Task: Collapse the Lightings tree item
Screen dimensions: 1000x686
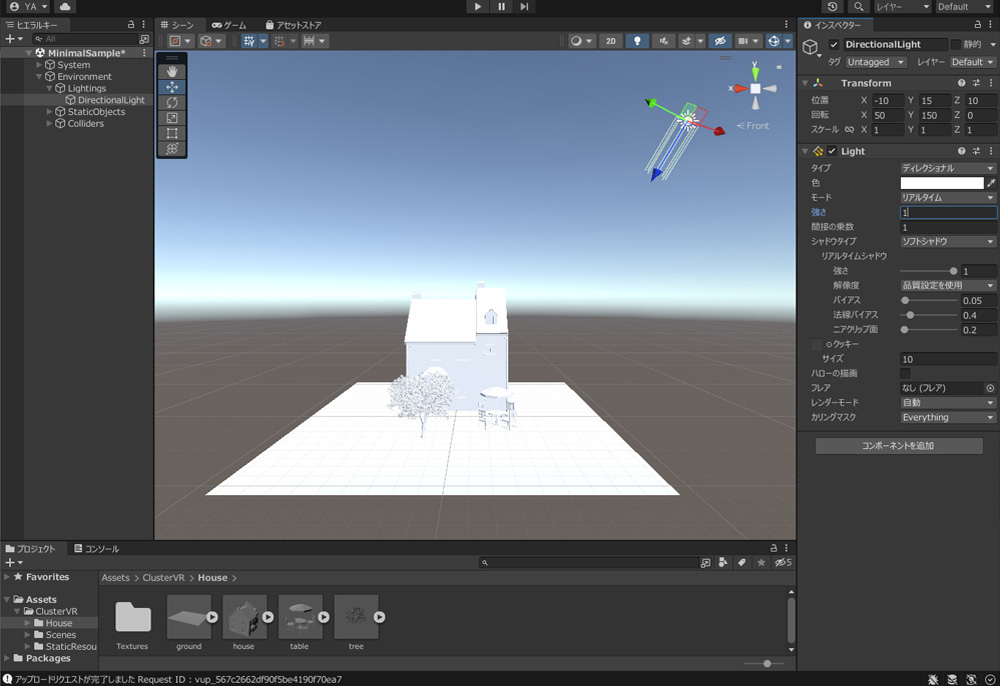Action: (48, 88)
